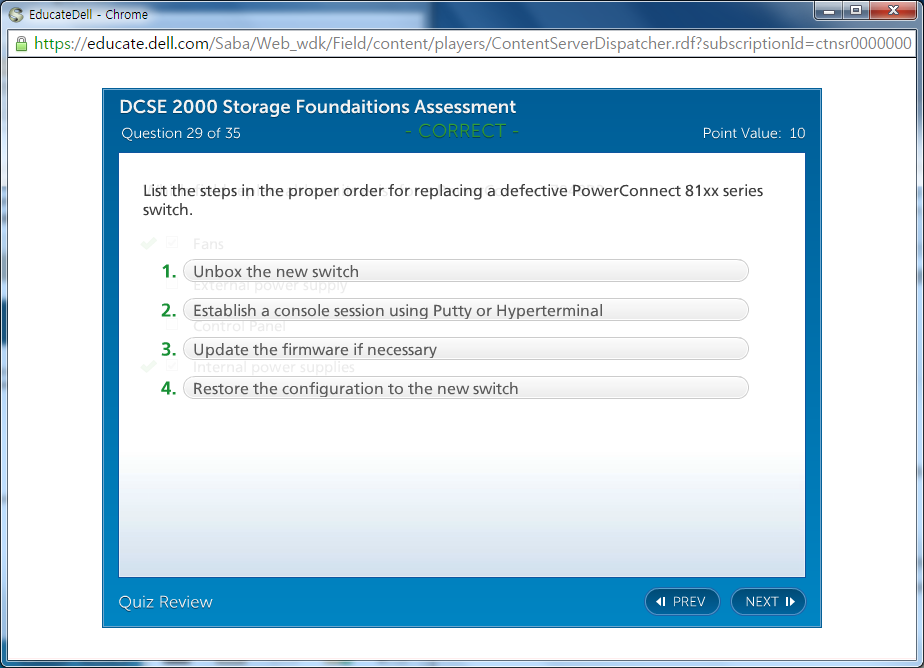The image size is (924, 668).
Task: Click the Chrome icon in the title bar
Action: click(16, 15)
